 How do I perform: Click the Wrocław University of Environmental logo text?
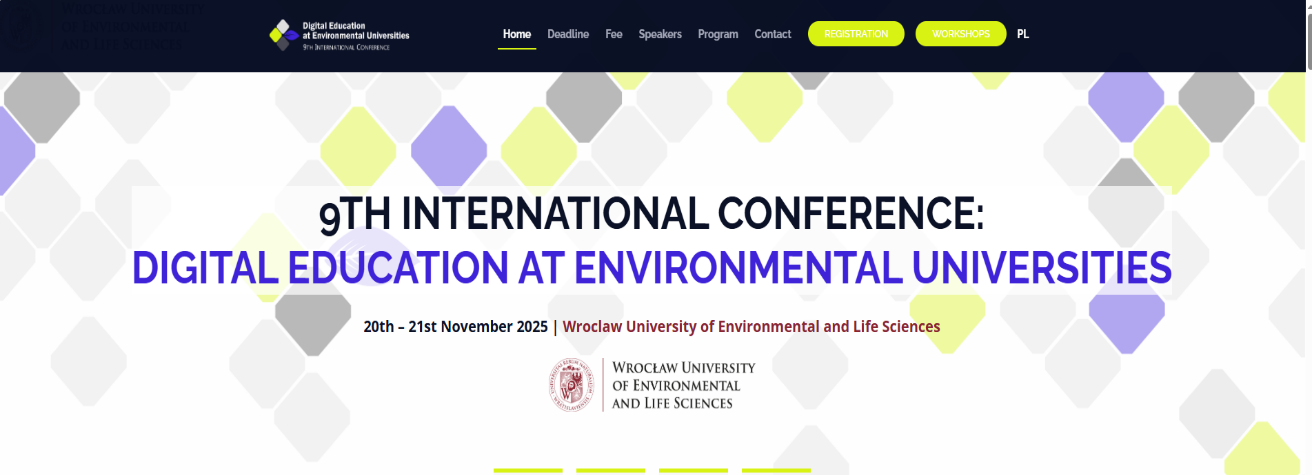click(x=683, y=385)
